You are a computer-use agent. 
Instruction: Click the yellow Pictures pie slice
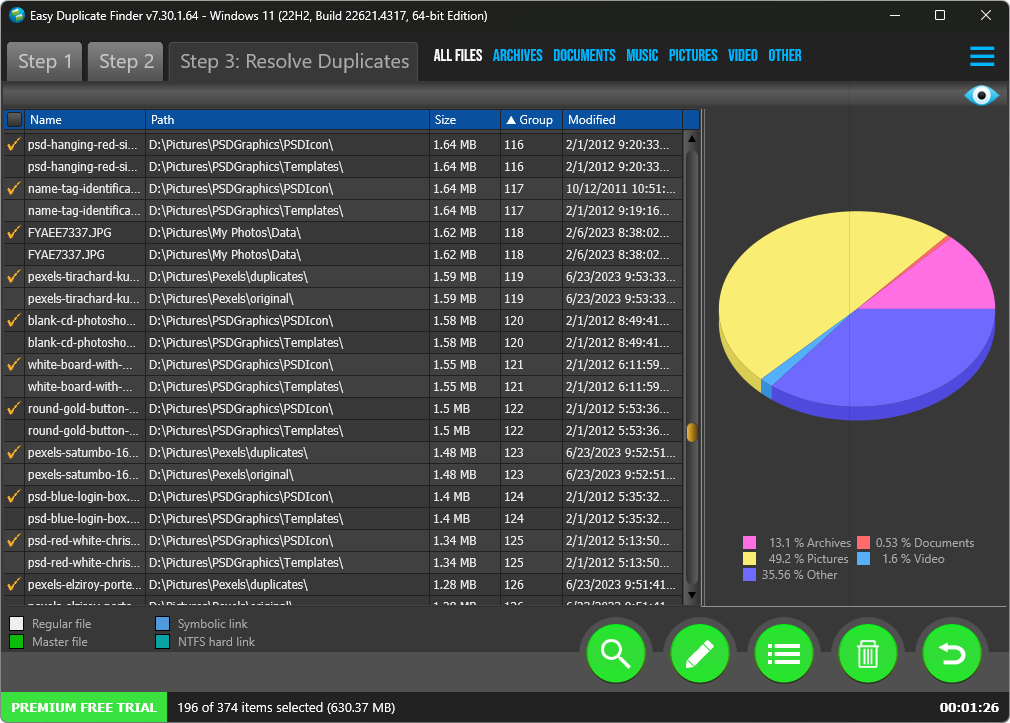pos(805,284)
